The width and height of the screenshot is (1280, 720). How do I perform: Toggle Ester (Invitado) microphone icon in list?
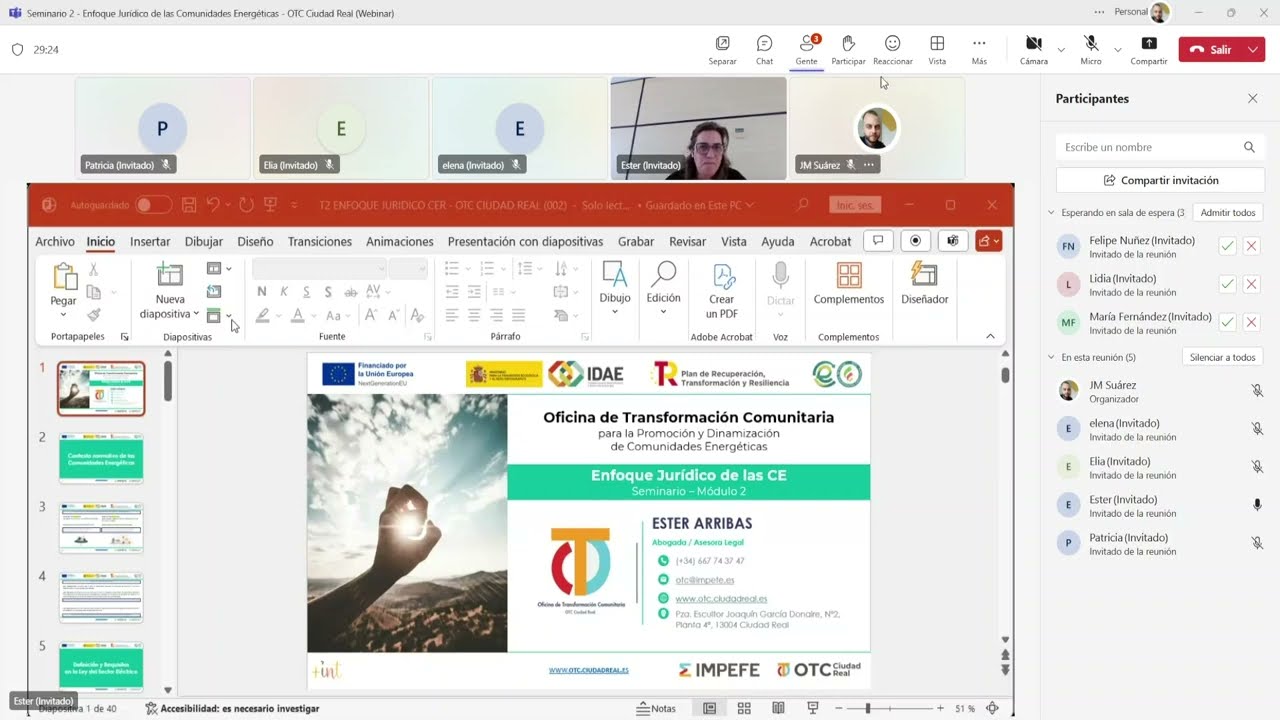coord(1257,505)
